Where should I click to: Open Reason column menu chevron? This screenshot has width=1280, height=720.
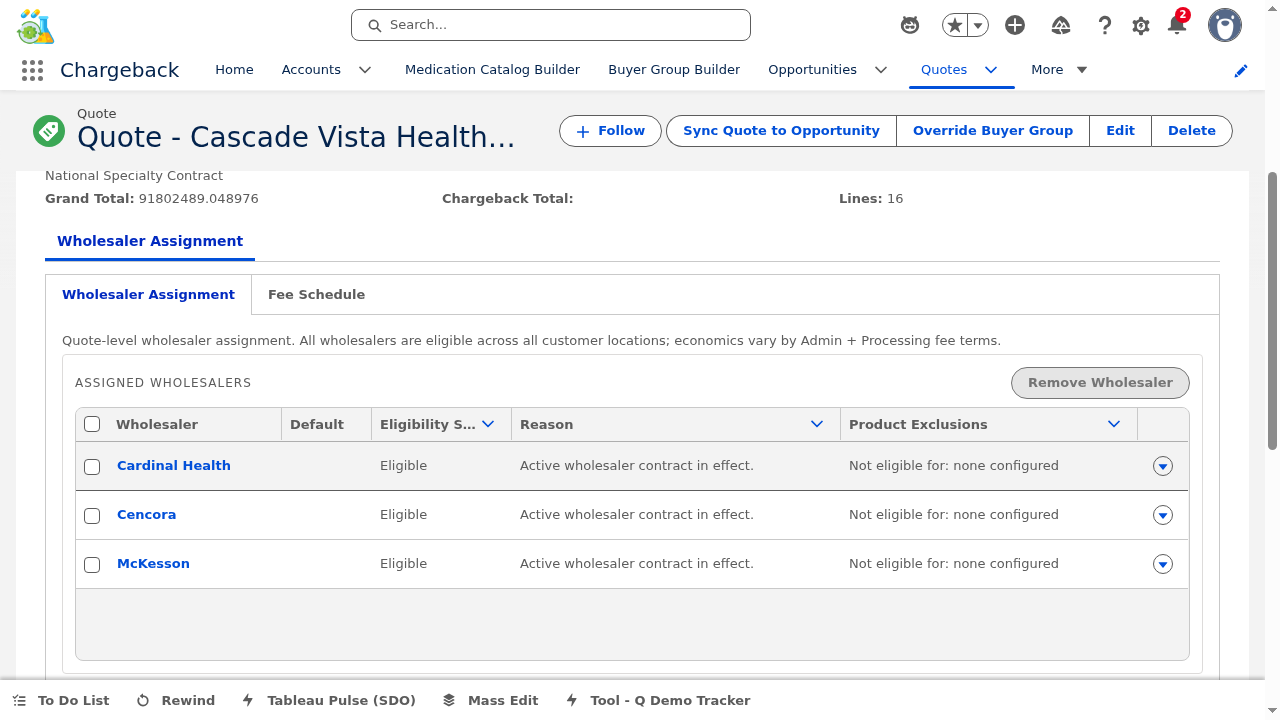tap(817, 424)
